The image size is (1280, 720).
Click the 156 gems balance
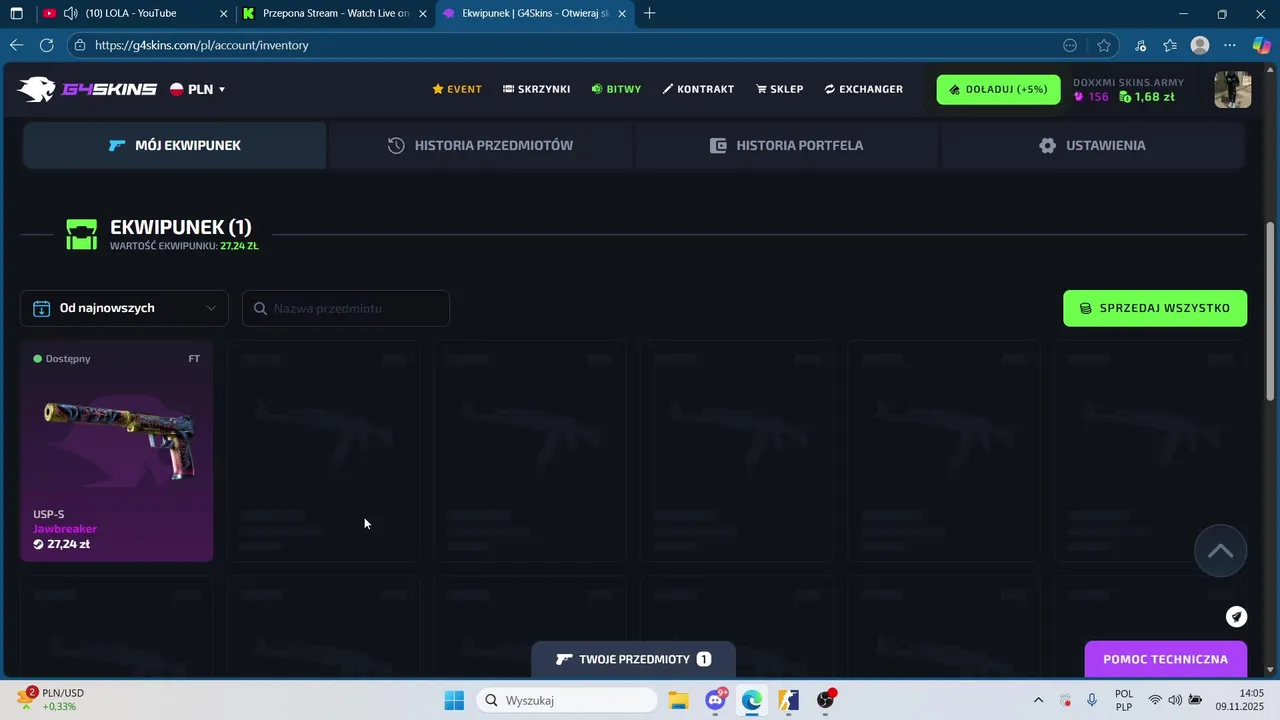pyautogui.click(x=1091, y=97)
